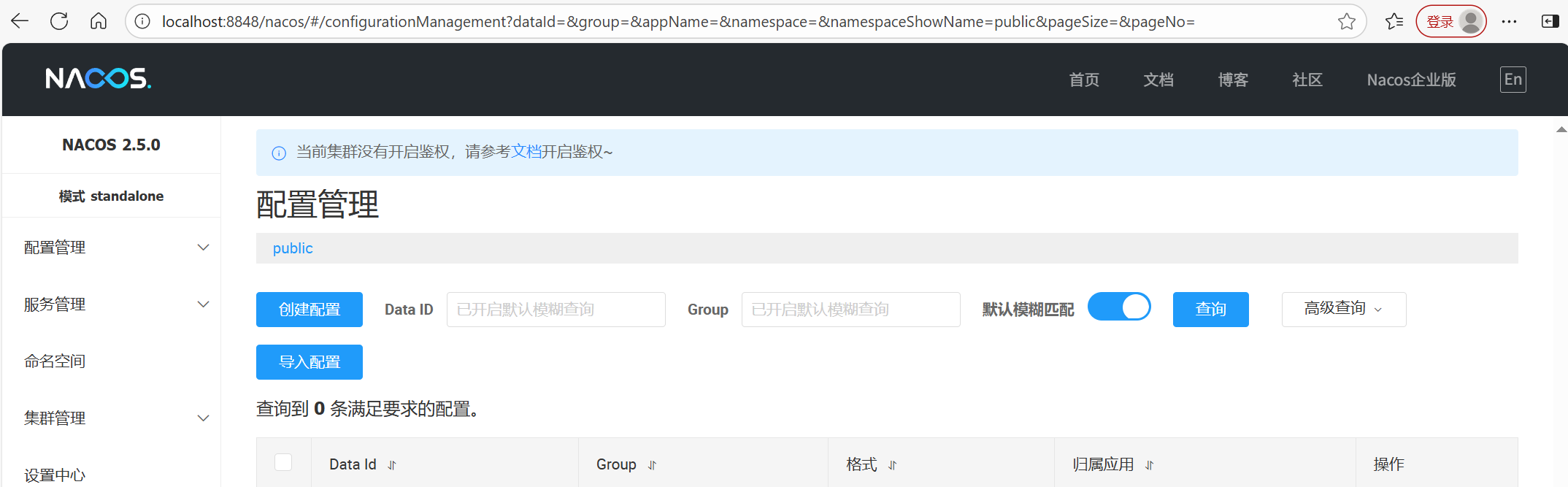Image resolution: width=1568 pixels, height=487 pixels.
Task: Check the select-all checkbox in table header
Action: pyautogui.click(x=283, y=462)
